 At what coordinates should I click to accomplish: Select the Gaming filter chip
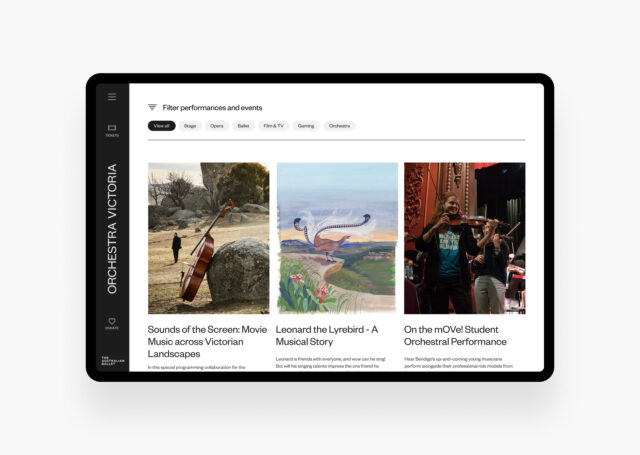306,126
